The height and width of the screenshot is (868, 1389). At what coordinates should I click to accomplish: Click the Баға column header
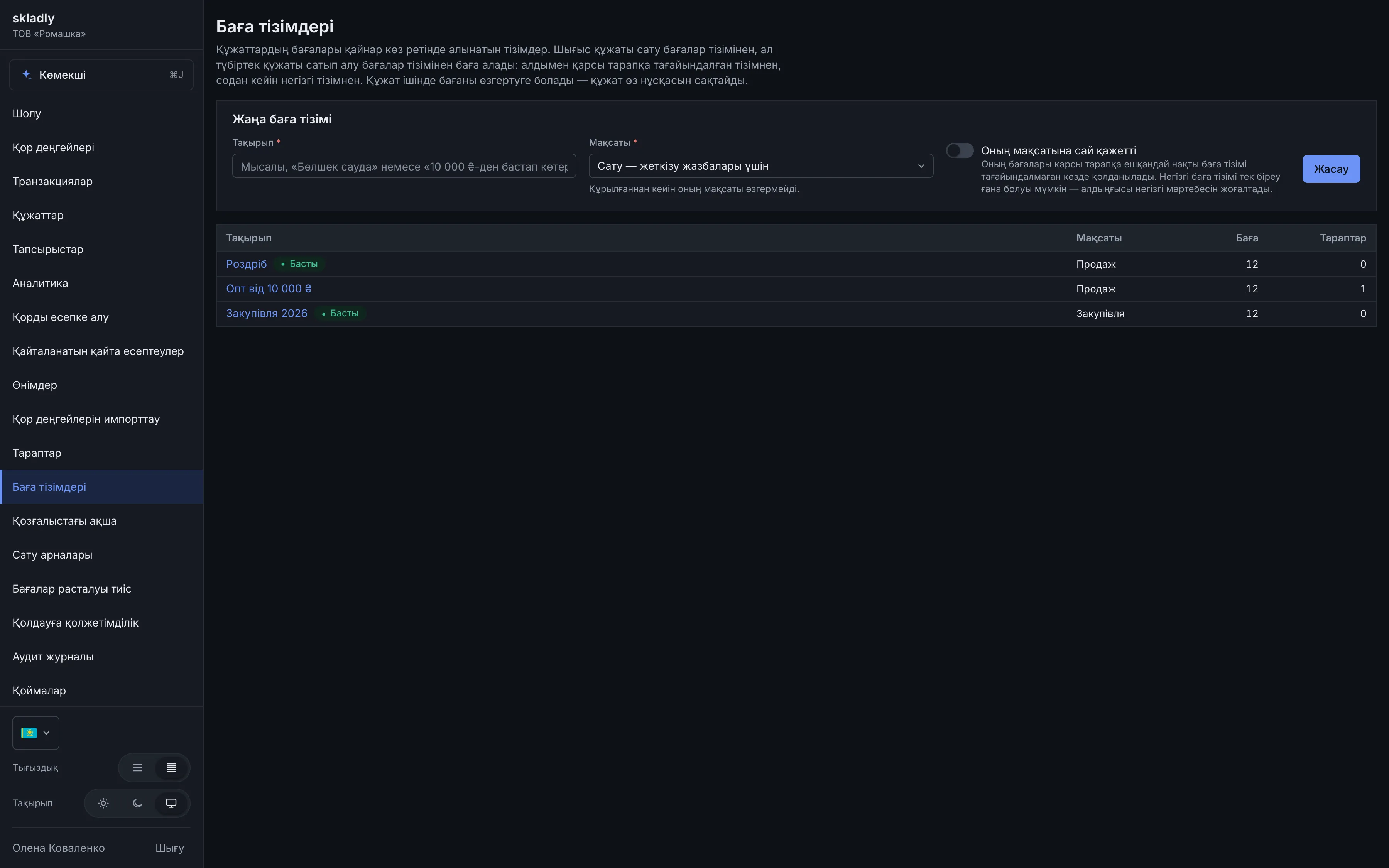click(1247, 238)
